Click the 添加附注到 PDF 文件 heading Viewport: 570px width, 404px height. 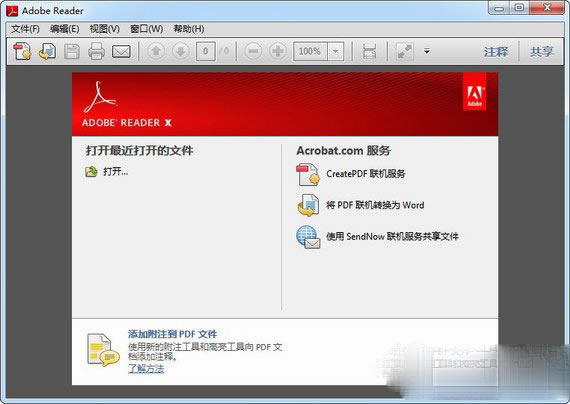pyautogui.click(x=172, y=334)
